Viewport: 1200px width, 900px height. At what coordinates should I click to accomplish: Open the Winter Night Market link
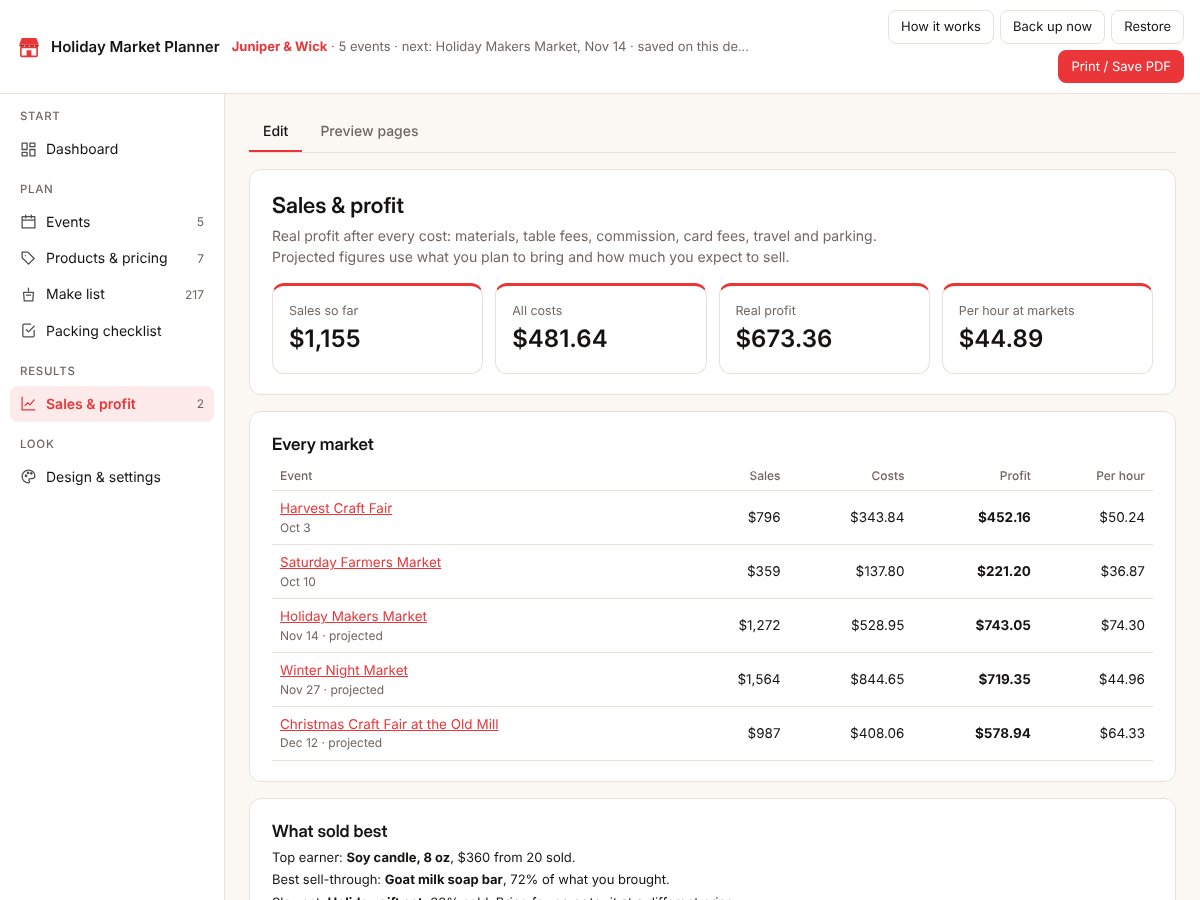[x=344, y=670]
